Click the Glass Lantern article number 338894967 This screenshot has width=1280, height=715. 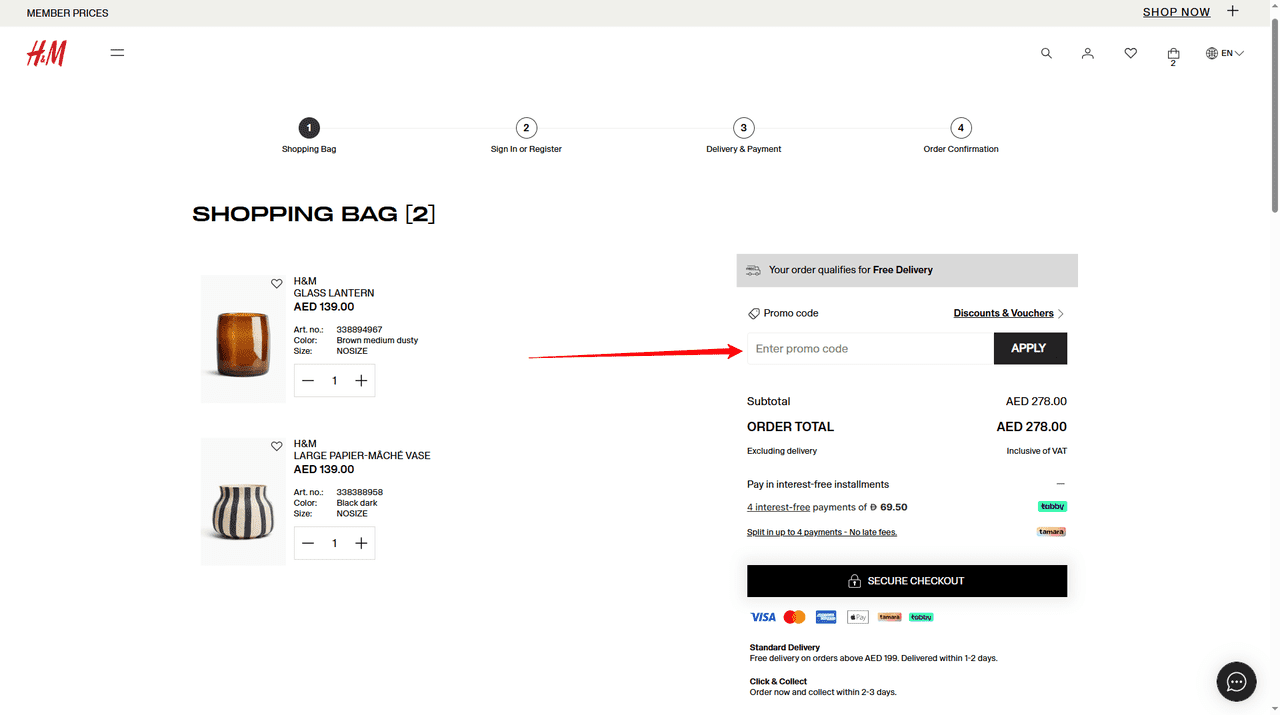pos(359,330)
